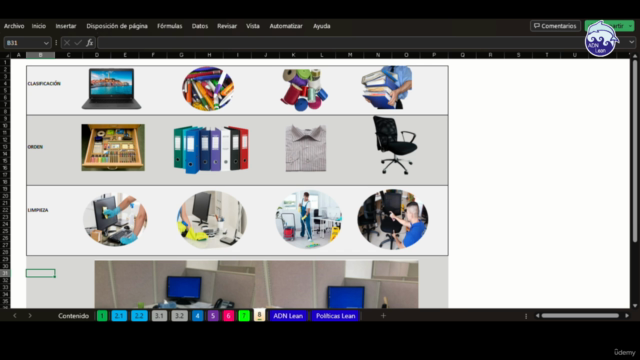Select the thread spools image
640x360 pixels.
(x=304, y=90)
